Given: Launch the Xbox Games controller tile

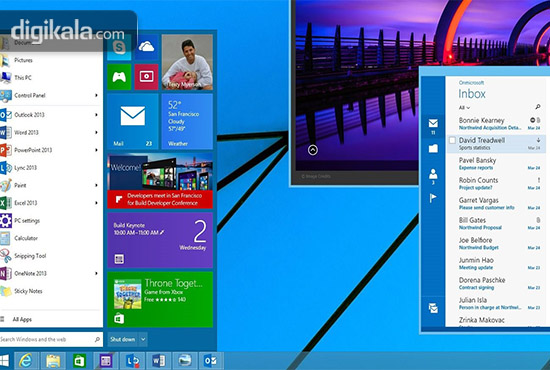Looking at the screenshot, I should tap(119, 77).
